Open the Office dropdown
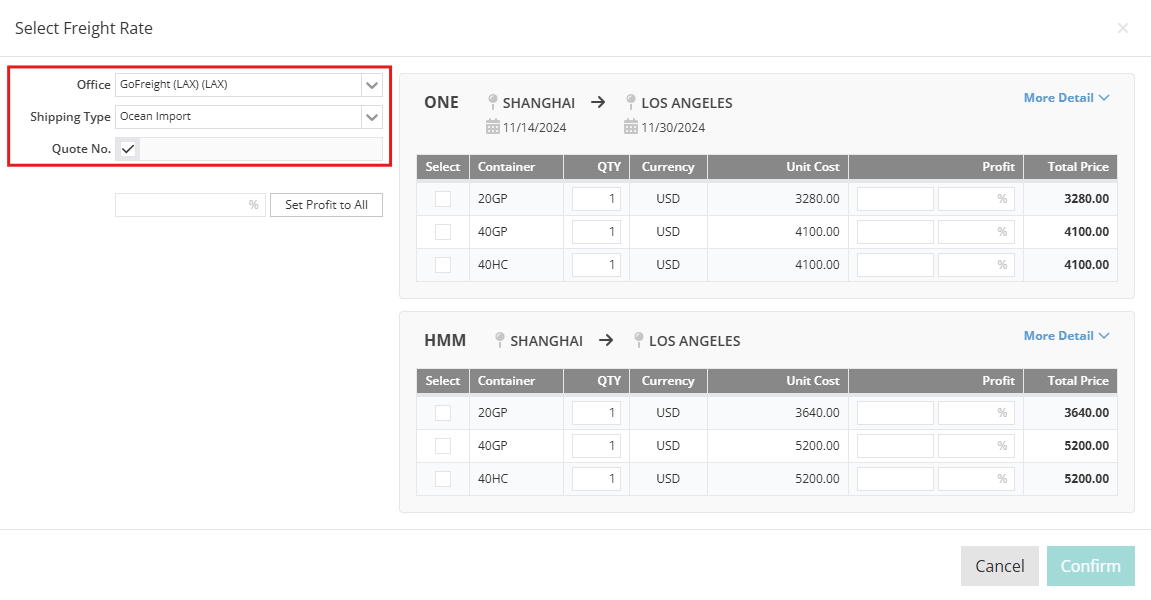Viewport: 1151px width, 600px height. (x=372, y=85)
